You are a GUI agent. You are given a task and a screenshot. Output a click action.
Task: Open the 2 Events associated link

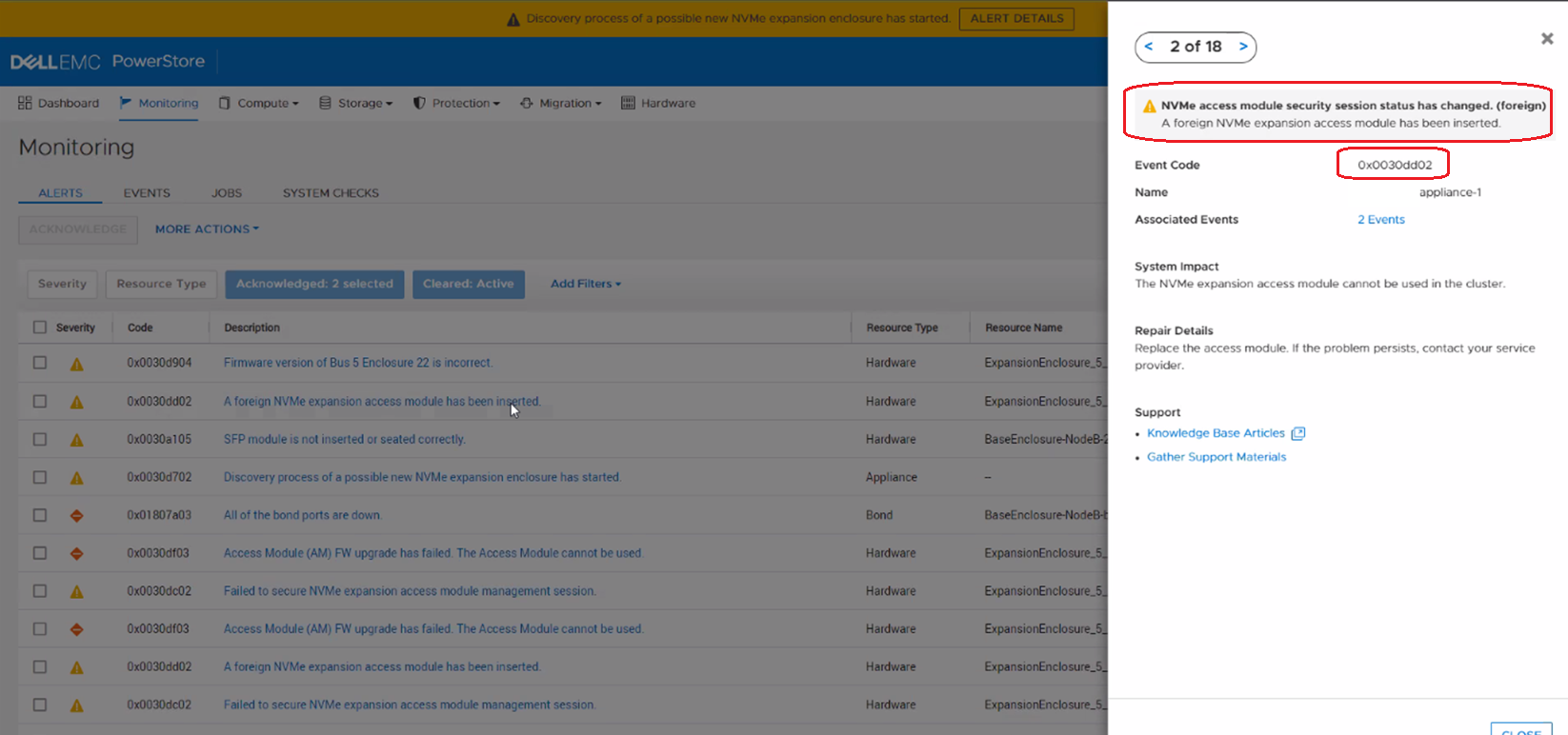coord(1380,220)
